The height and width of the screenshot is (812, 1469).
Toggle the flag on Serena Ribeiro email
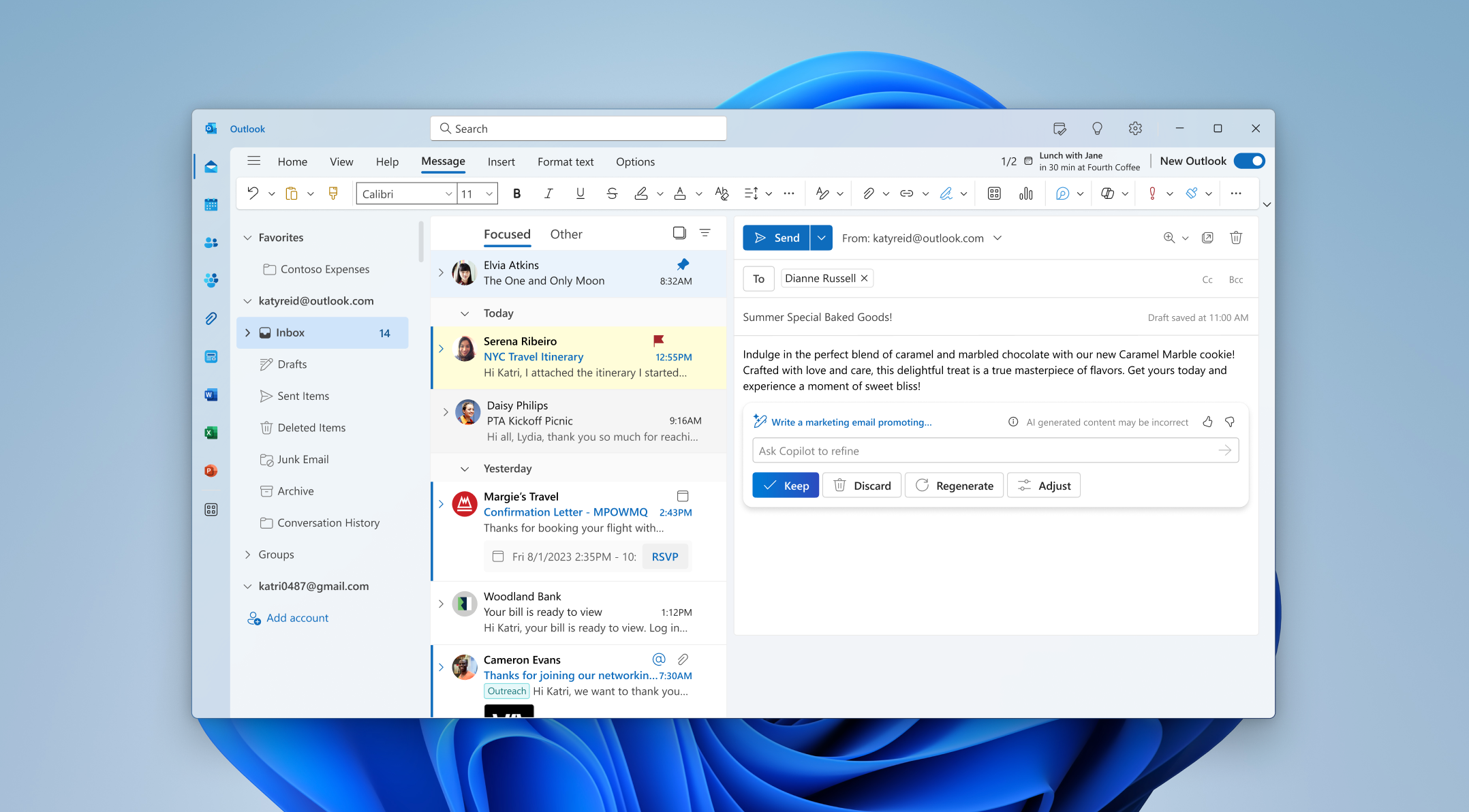click(x=658, y=340)
